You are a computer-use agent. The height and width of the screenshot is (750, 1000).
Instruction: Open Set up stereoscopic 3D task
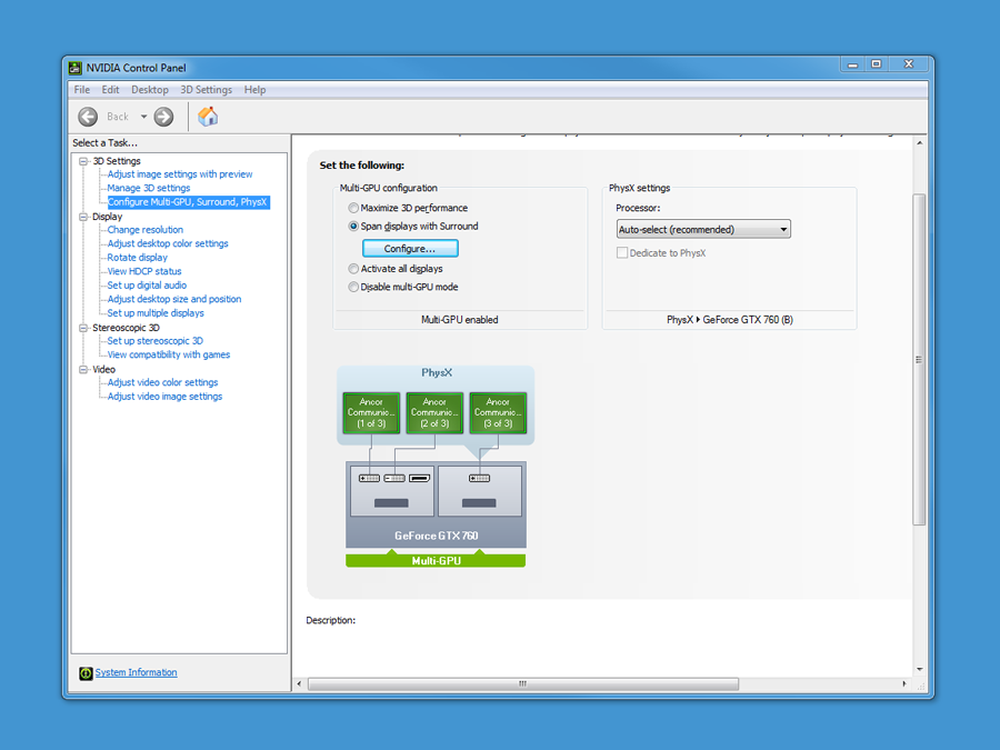point(155,341)
